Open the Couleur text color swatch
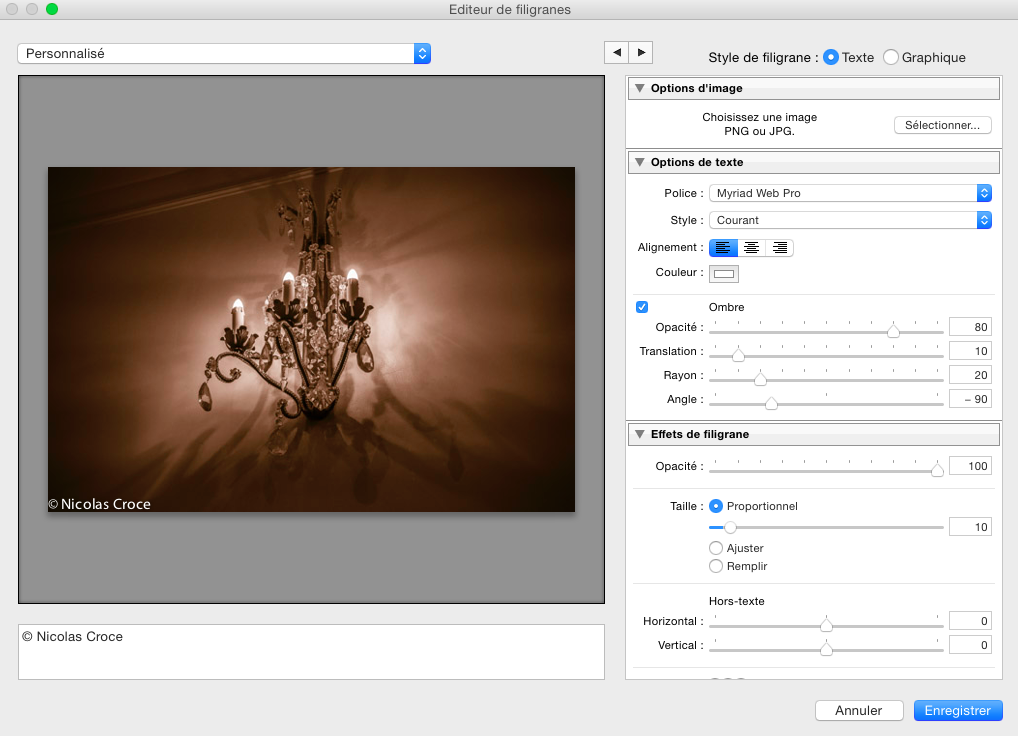1018x736 pixels. pos(724,273)
